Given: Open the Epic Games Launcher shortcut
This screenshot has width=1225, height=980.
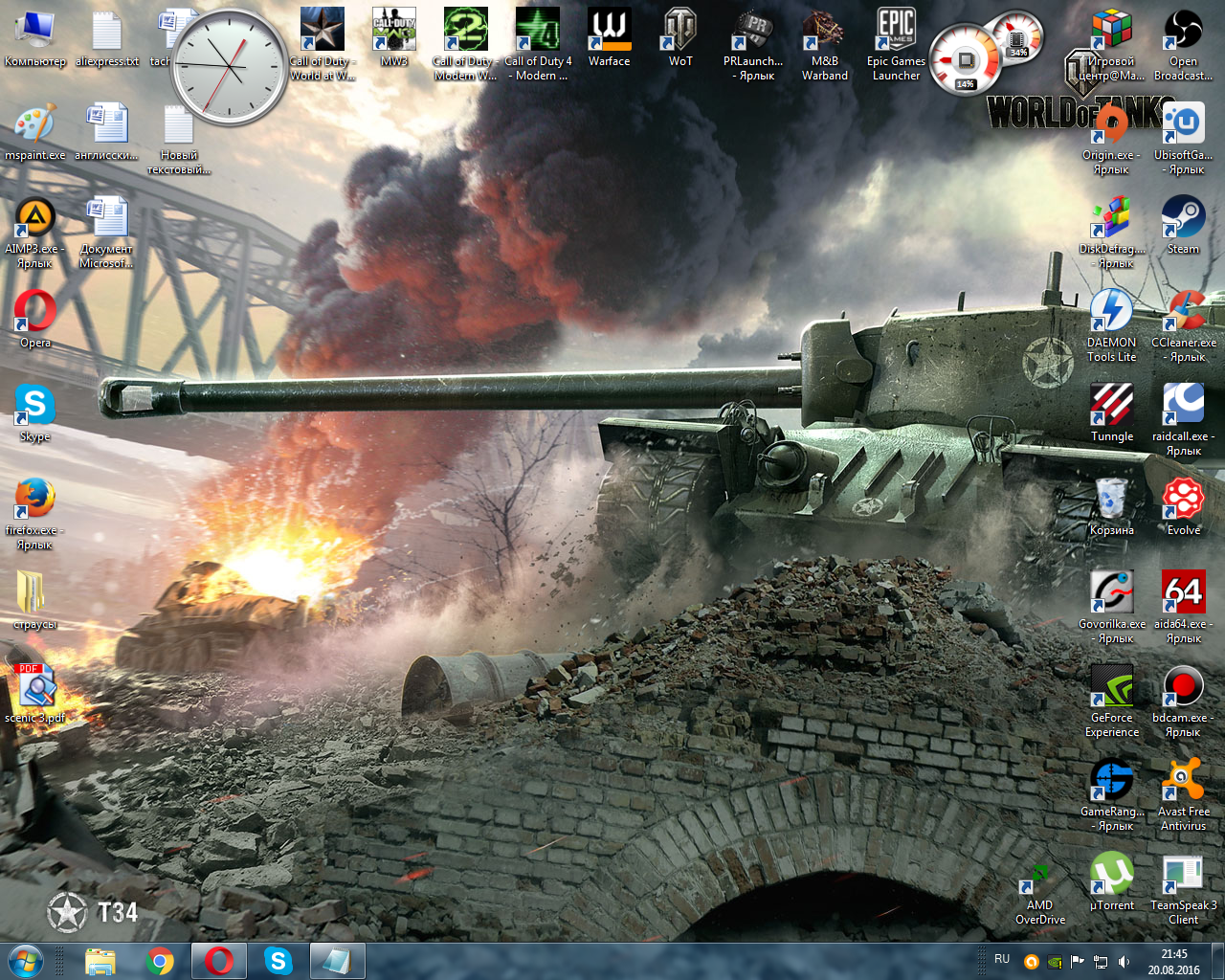Looking at the screenshot, I should tap(897, 44).
